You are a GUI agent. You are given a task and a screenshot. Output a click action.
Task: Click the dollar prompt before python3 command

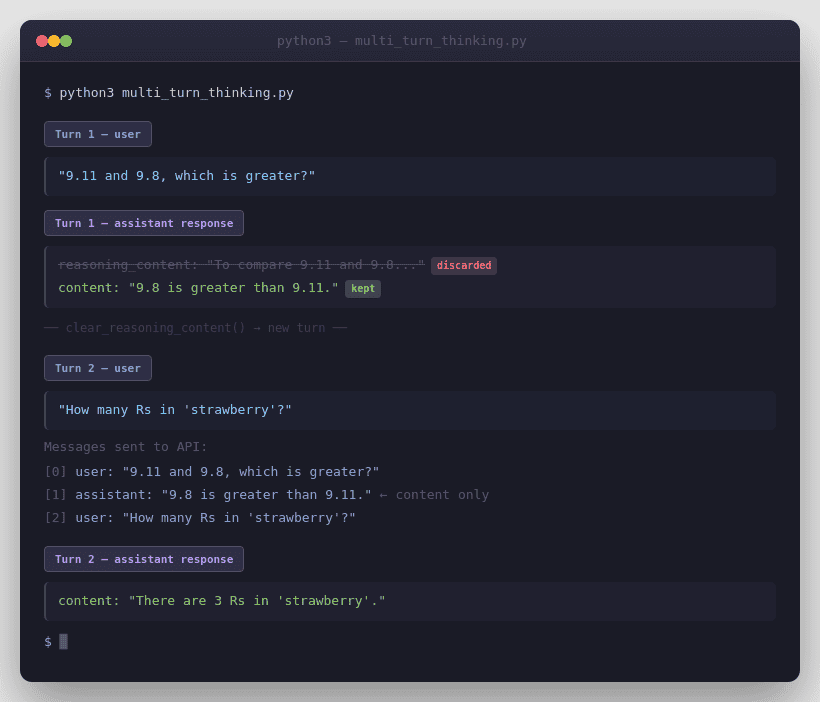(46, 92)
